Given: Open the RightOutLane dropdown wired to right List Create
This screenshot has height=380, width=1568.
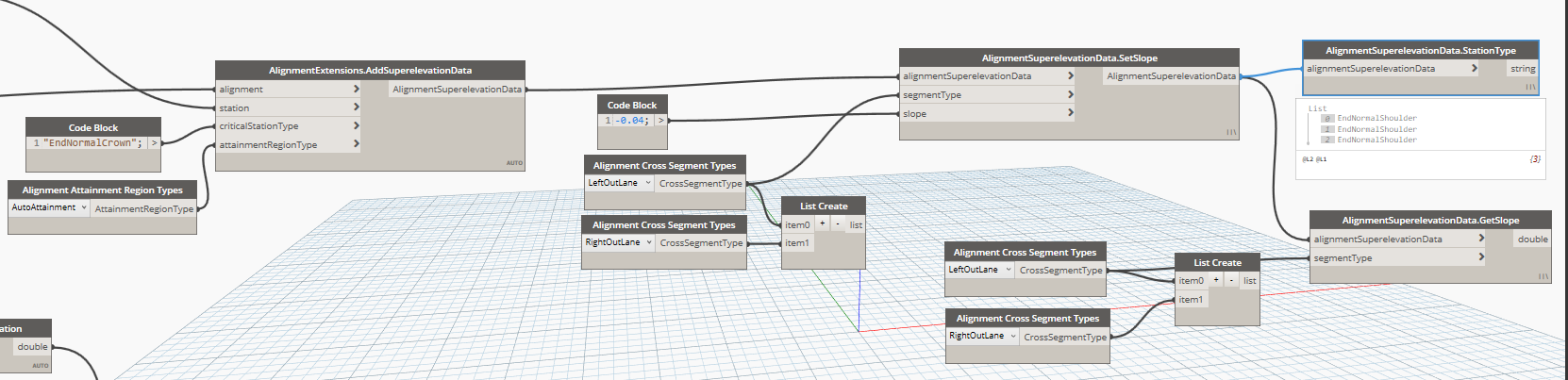Looking at the screenshot, I should [x=982, y=336].
